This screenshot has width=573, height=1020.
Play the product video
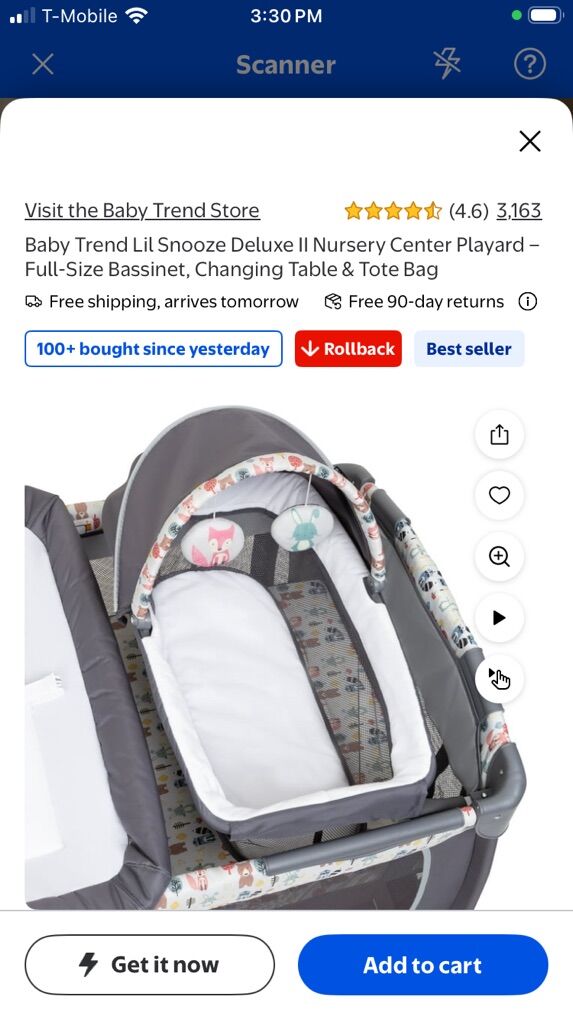(x=499, y=617)
